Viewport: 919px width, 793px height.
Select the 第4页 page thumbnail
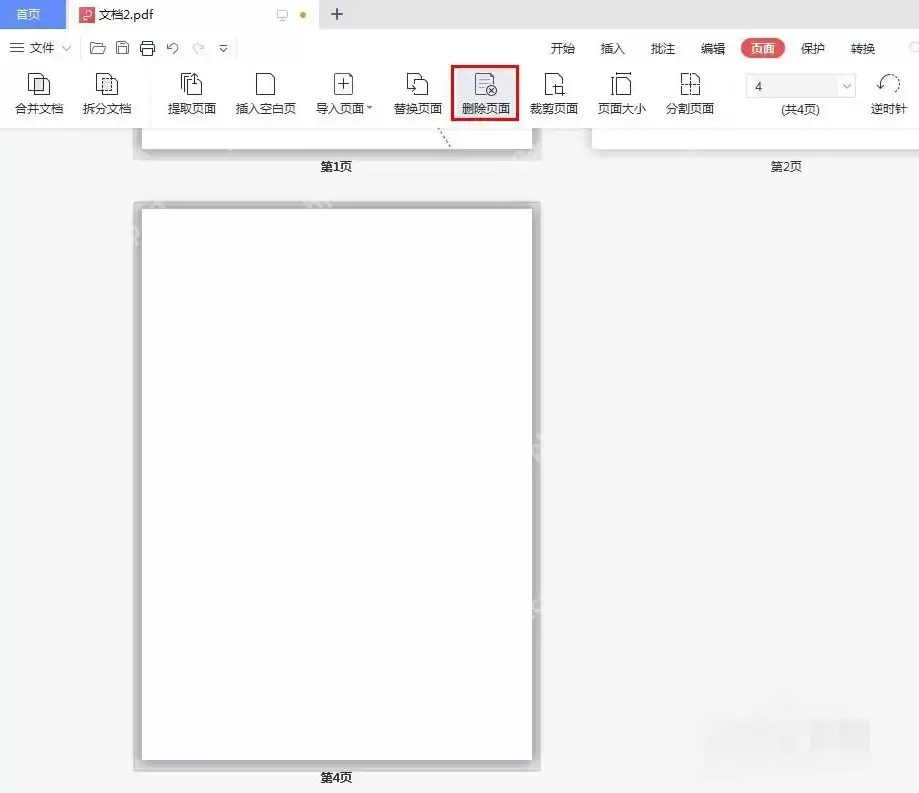[x=336, y=483]
